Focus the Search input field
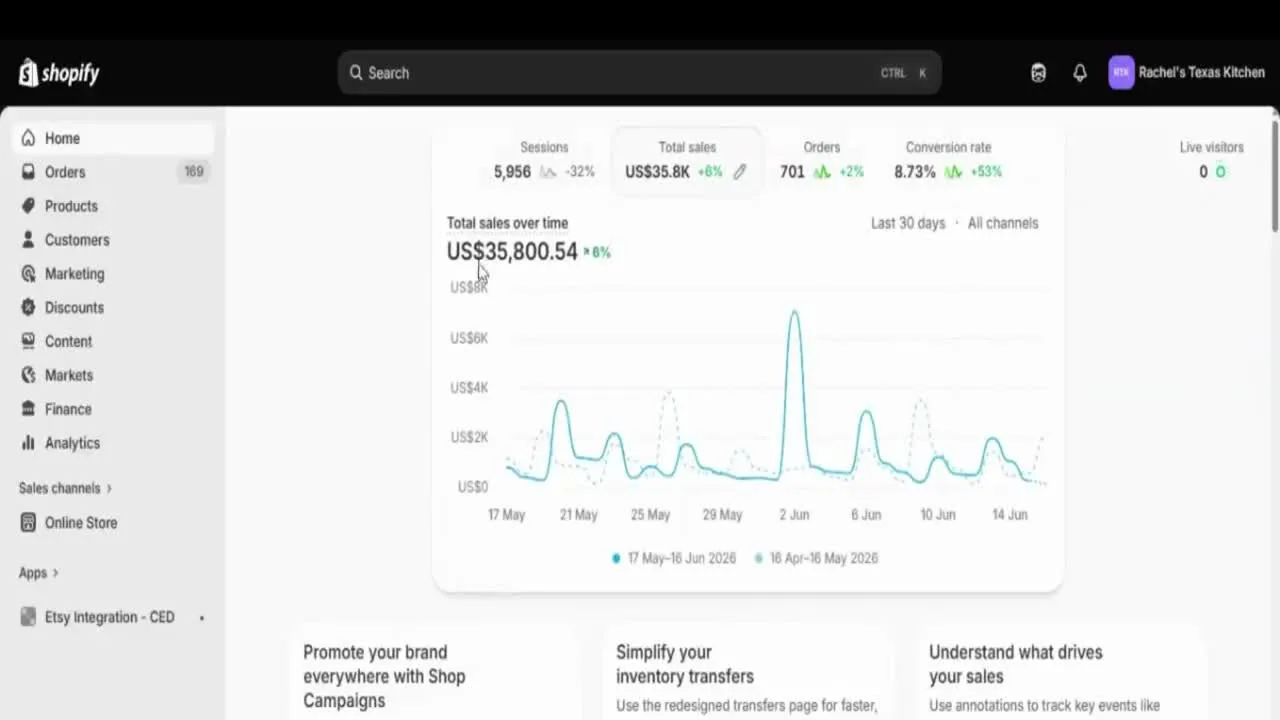This screenshot has width=1280, height=720. 639,73
